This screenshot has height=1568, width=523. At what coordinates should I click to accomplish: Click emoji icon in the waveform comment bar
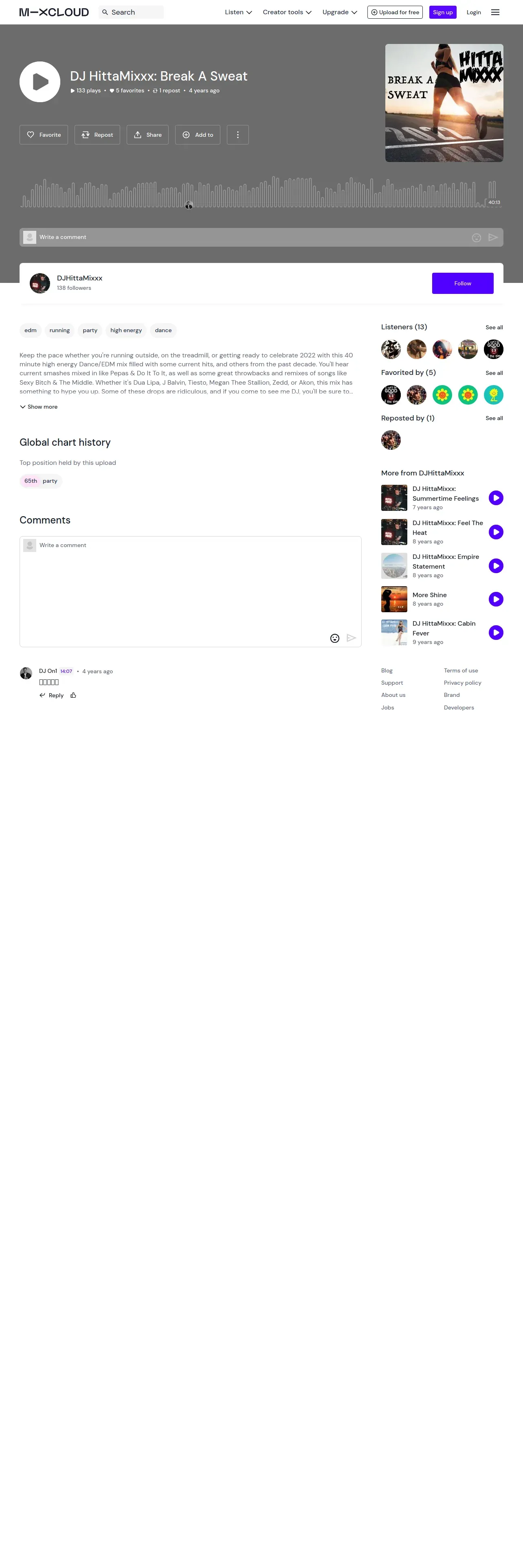(x=477, y=237)
